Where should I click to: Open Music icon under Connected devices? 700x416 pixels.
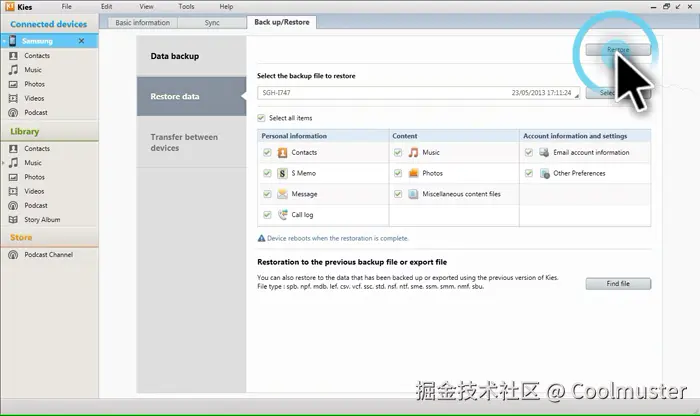(x=13, y=70)
